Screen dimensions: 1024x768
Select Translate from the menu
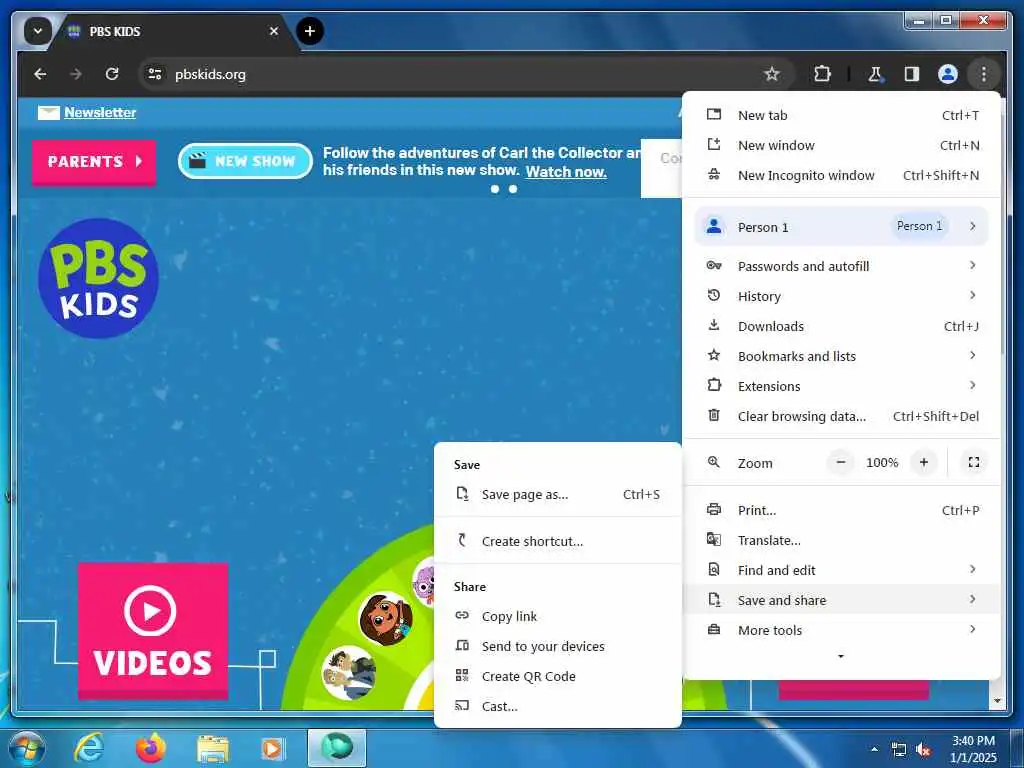(x=841, y=540)
